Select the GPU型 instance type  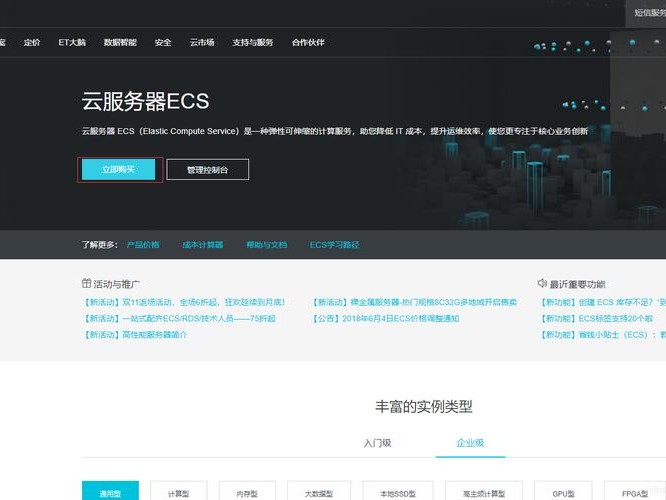coord(563,491)
